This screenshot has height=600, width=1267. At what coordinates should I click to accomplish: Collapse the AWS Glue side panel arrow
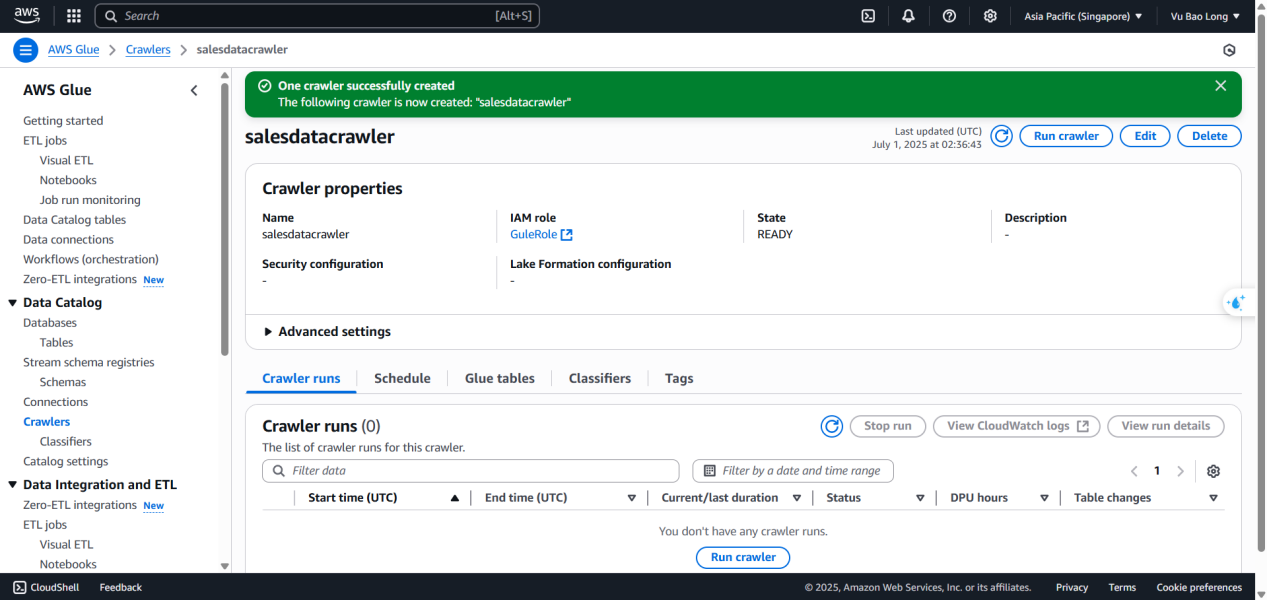click(194, 90)
